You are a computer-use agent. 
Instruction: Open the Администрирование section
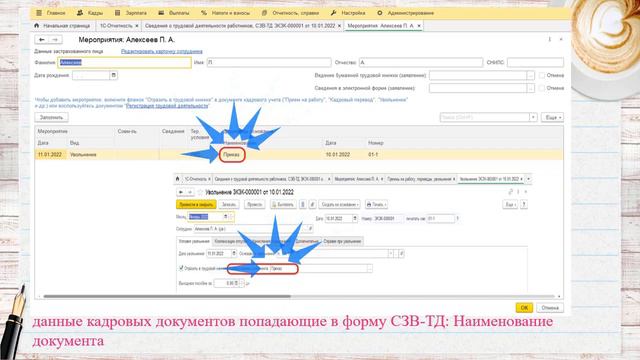405,13
